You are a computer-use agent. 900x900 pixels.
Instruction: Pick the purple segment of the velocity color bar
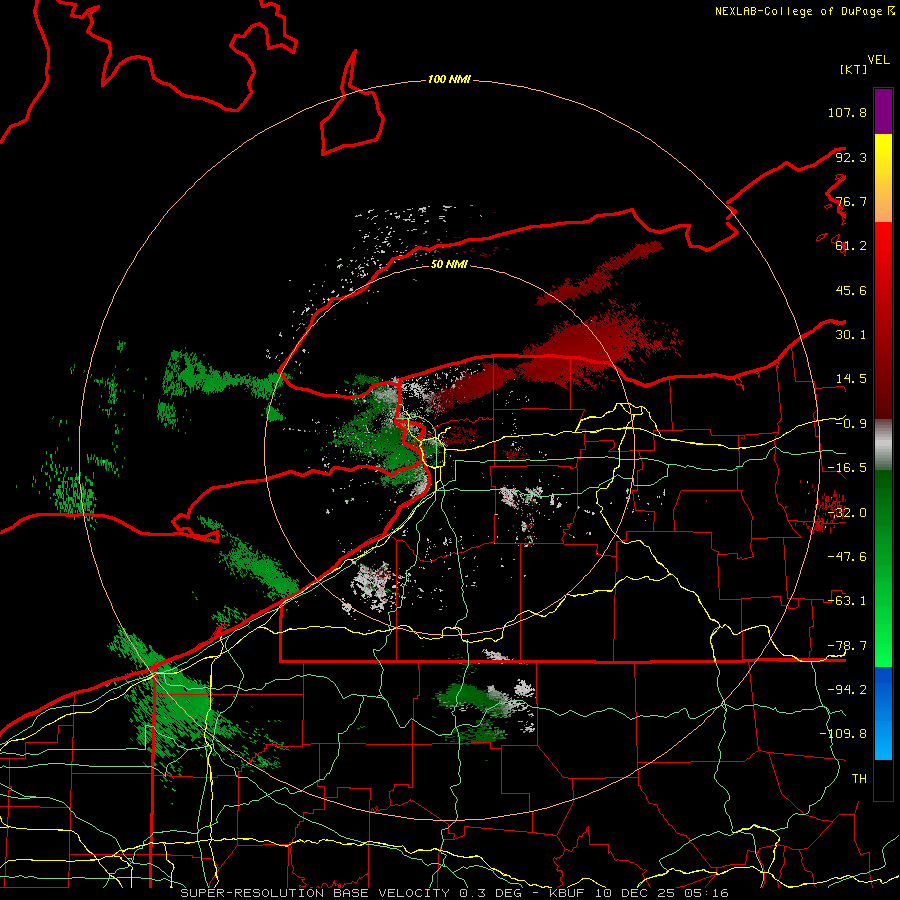click(883, 111)
